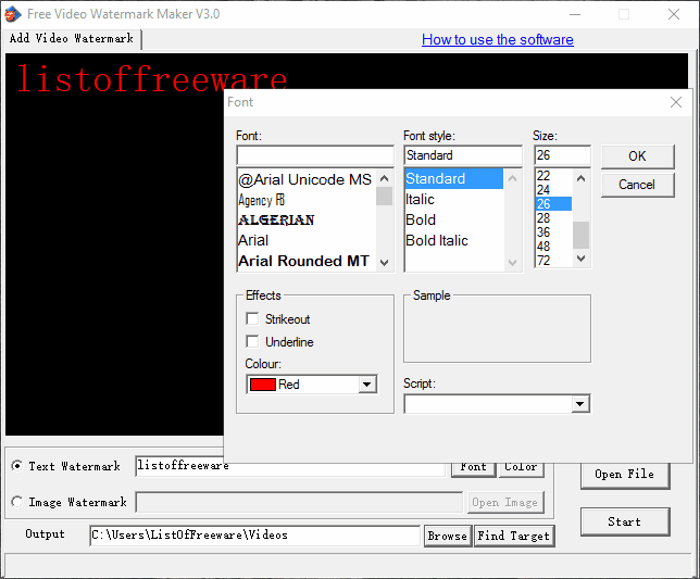The image size is (700, 579).
Task: Select the Arial Rounded MT font
Action: pyautogui.click(x=306, y=261)
